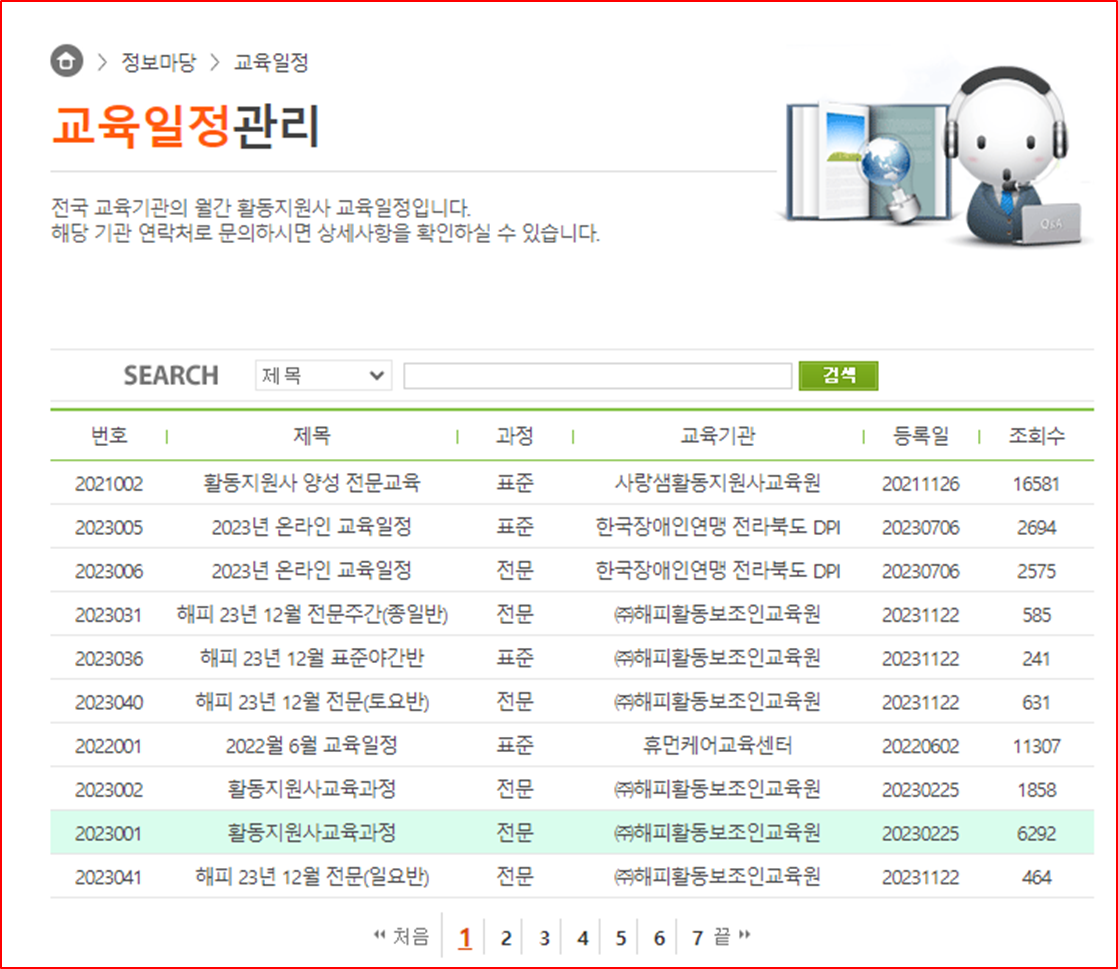Click the headset mascot illustration
The width and height of the screenshot is (1118, 969).
[x=1011, y=155]
